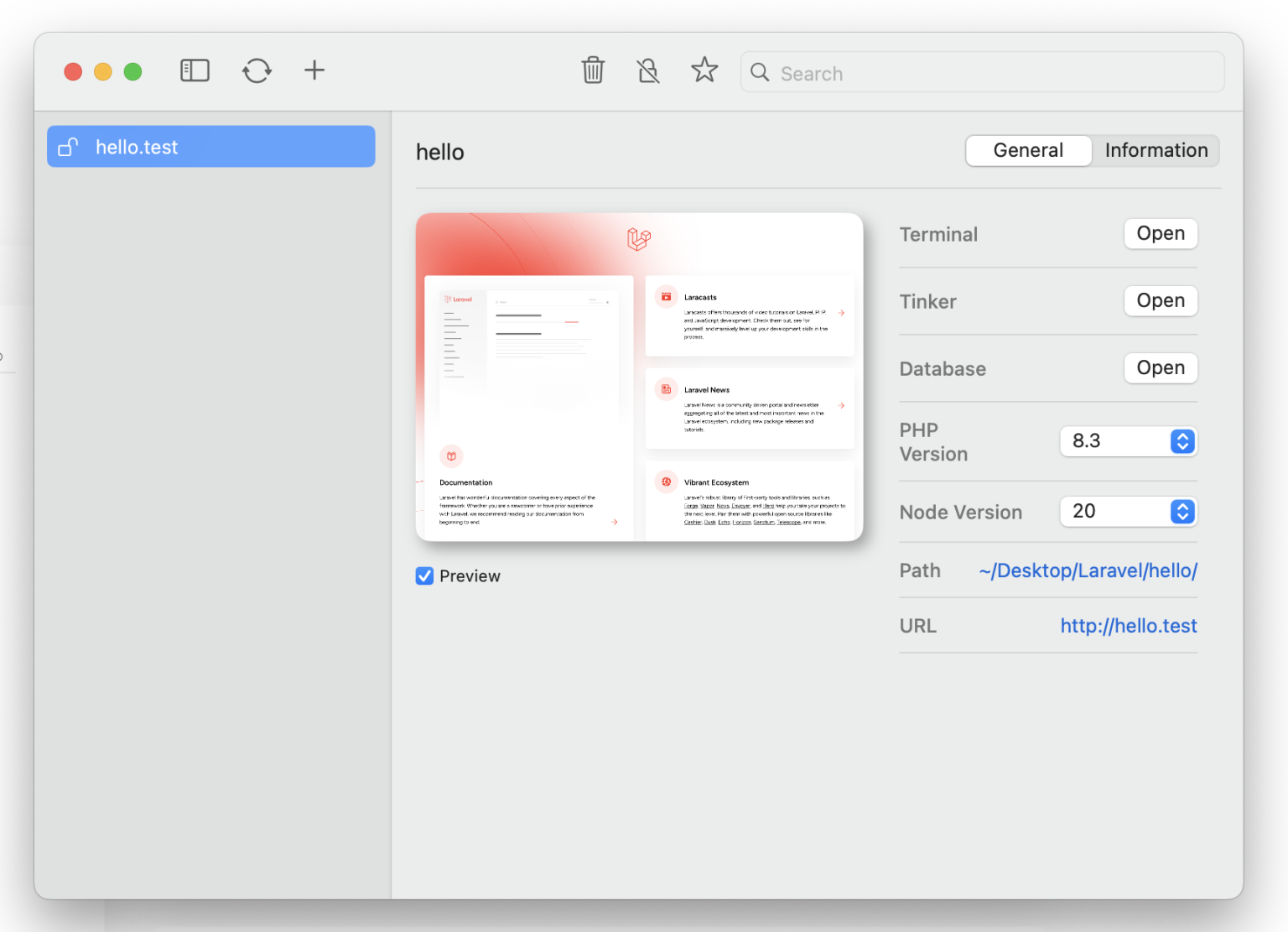The width and height of the screenshot is (1288, 932).
Task: Click the unlocked padlock beside hello.test
Action: click(x=68, y=148)
